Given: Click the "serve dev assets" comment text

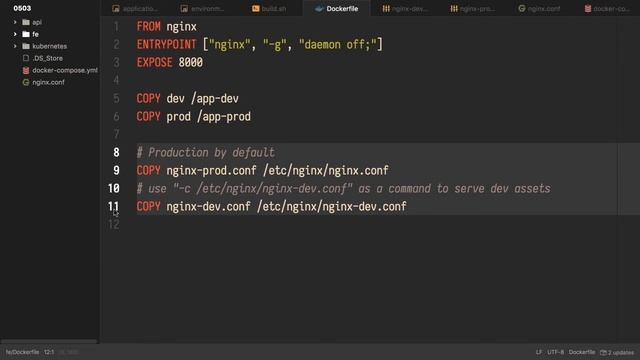Looking at the screenshot, I should click(502, 189).
